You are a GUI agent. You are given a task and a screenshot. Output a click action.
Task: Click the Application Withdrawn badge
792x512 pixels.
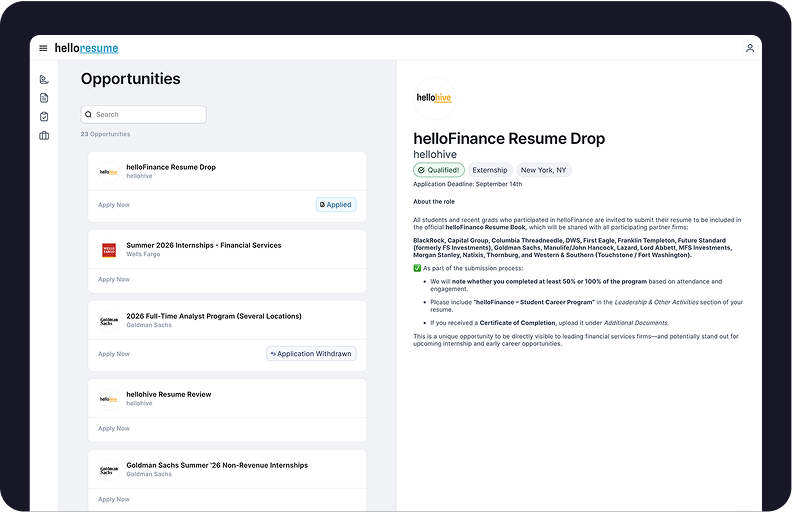coord(311,354)
